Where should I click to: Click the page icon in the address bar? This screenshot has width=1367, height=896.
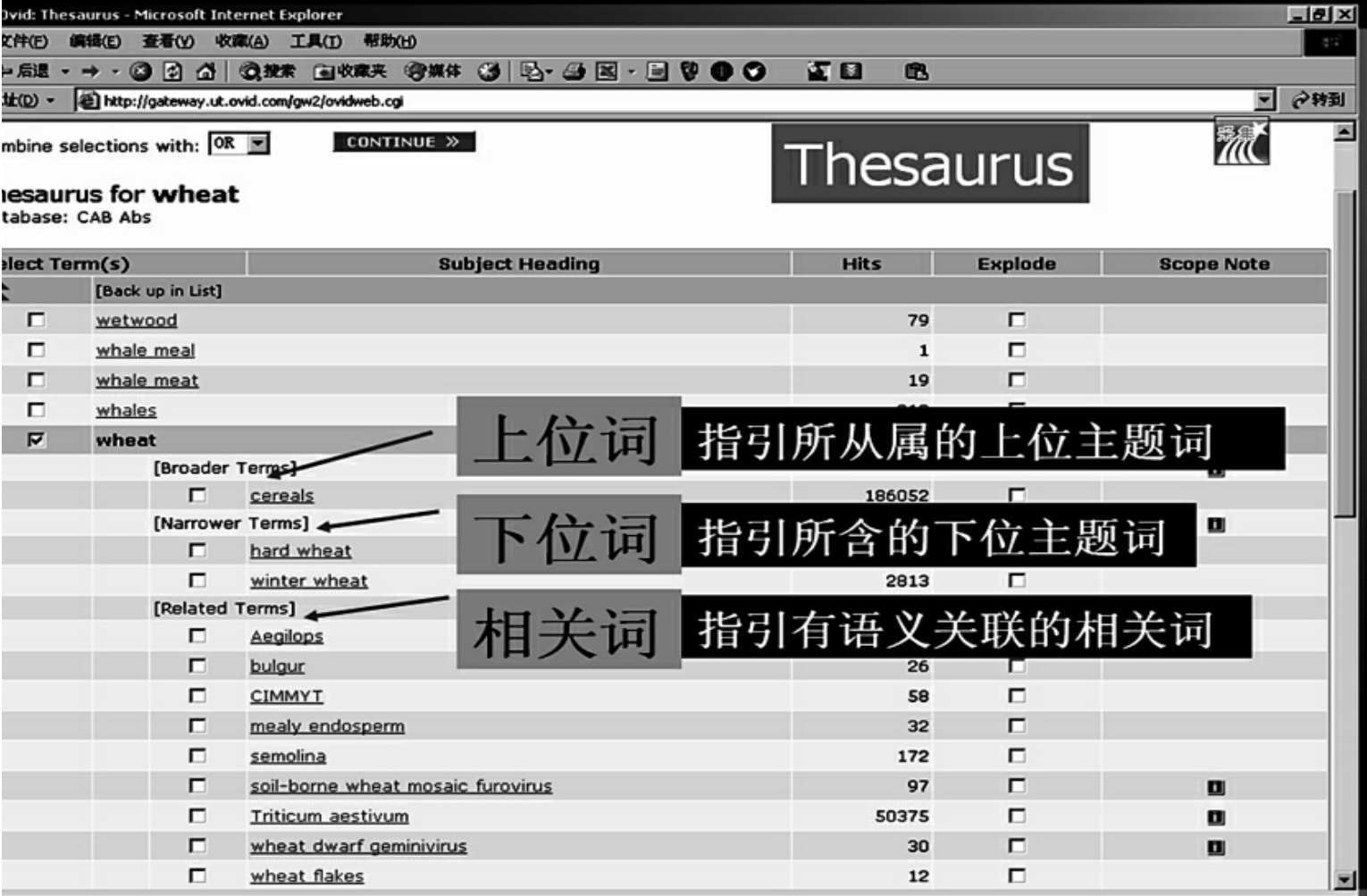point(87,101)
